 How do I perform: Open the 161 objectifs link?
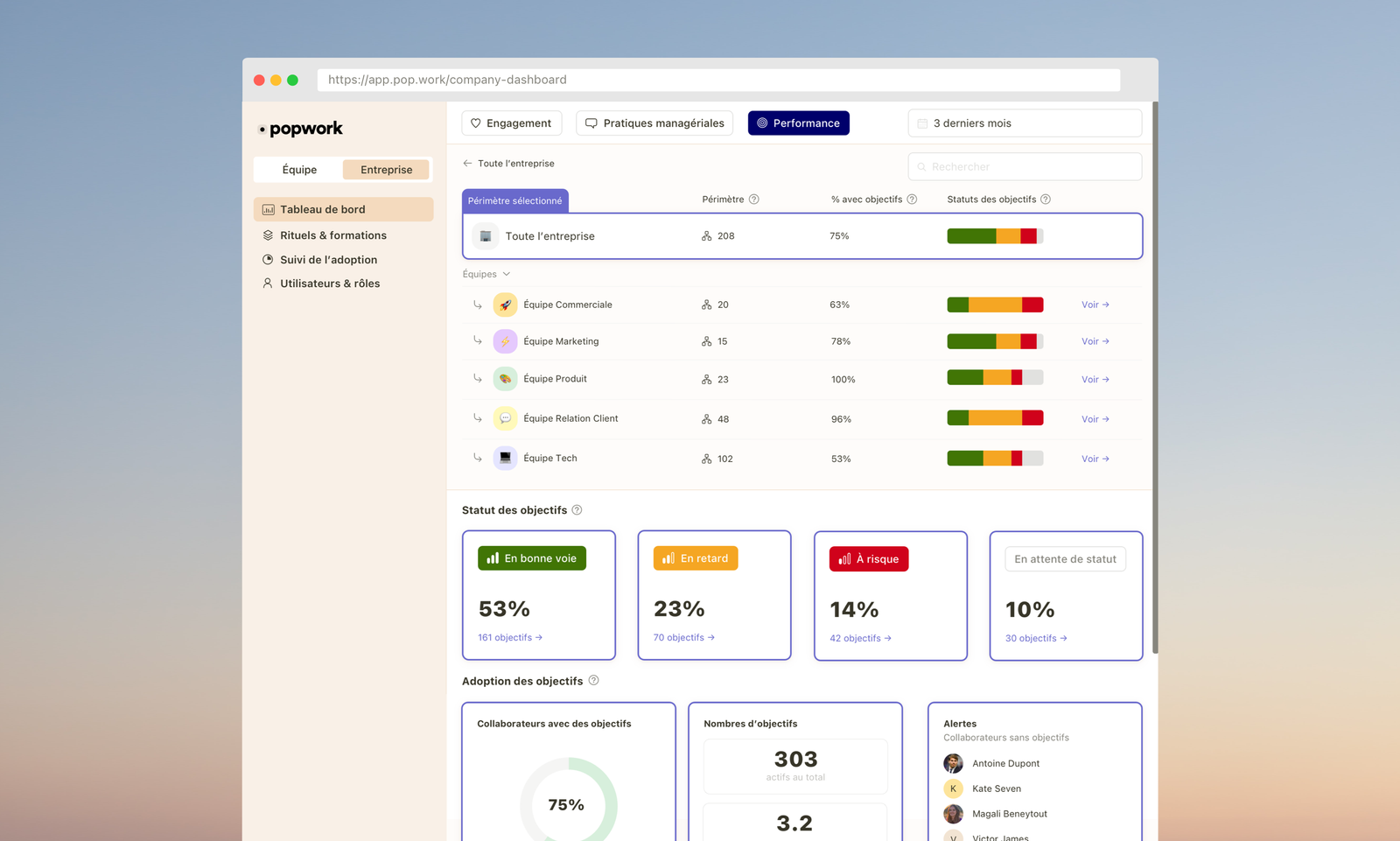click(509, 637)
